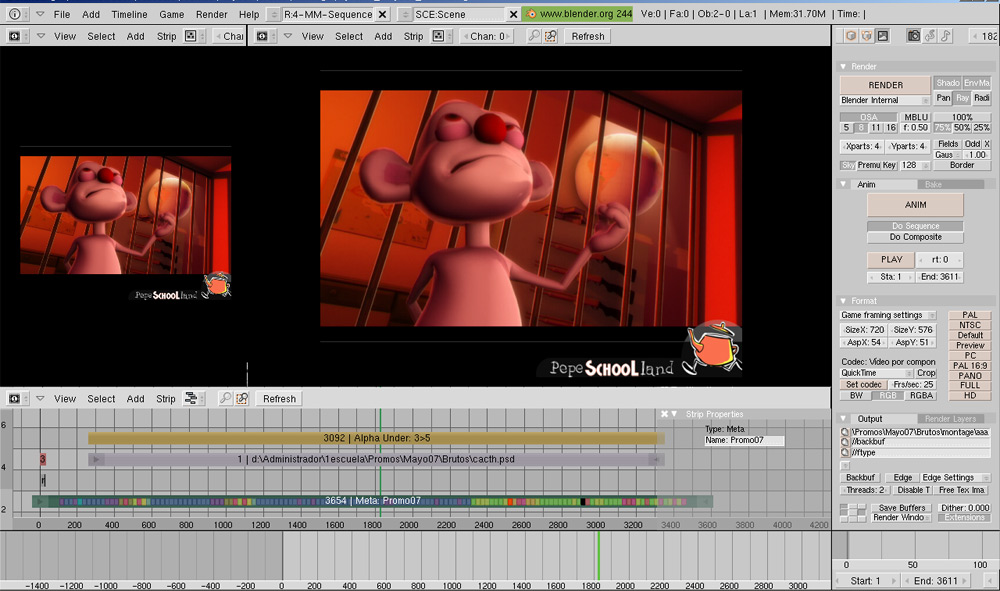Select the RGBA color output mode
The width and height of the screenshot is (1000, 591).
click(921, 395)
